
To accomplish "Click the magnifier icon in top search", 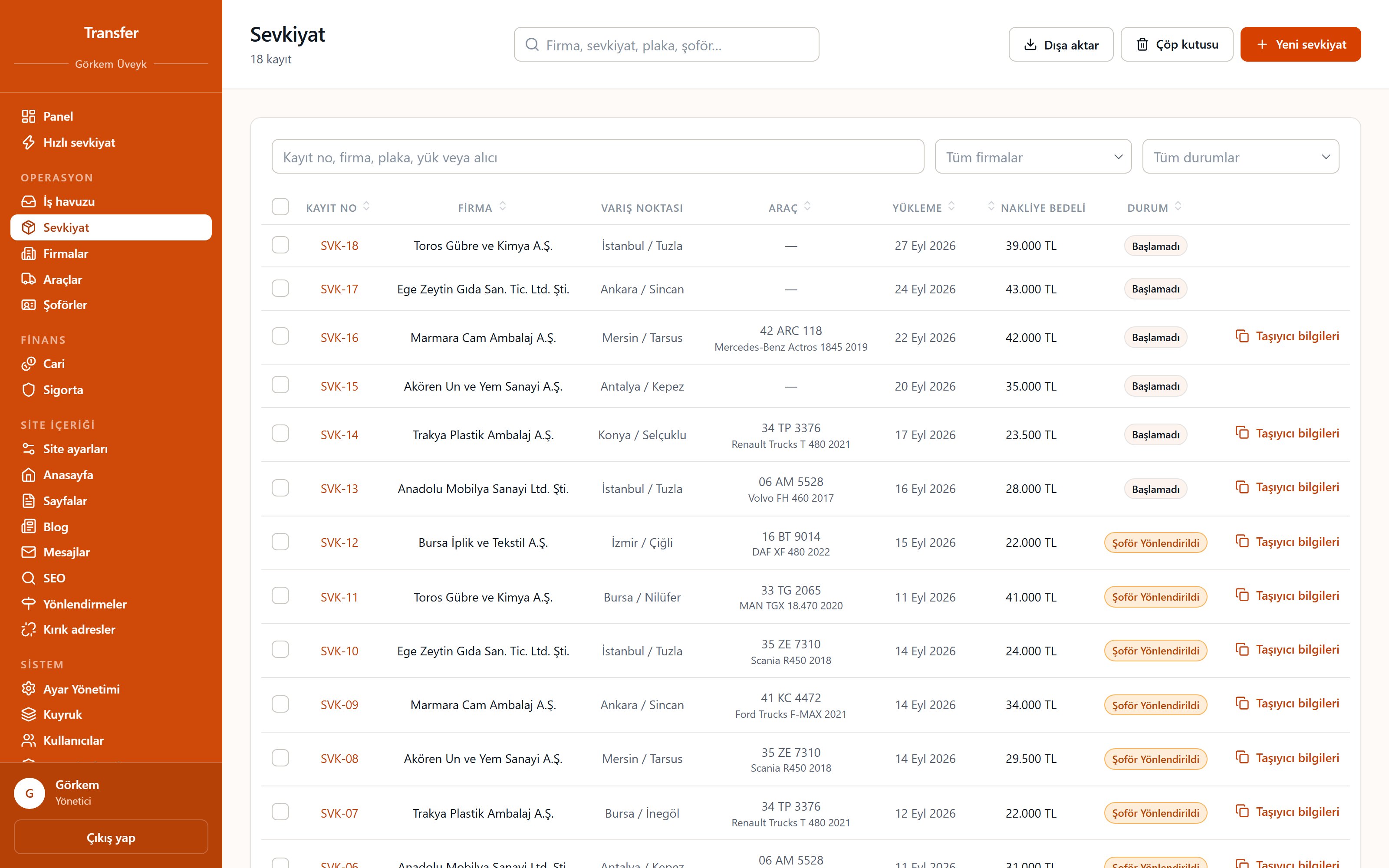I will (532, 45).
